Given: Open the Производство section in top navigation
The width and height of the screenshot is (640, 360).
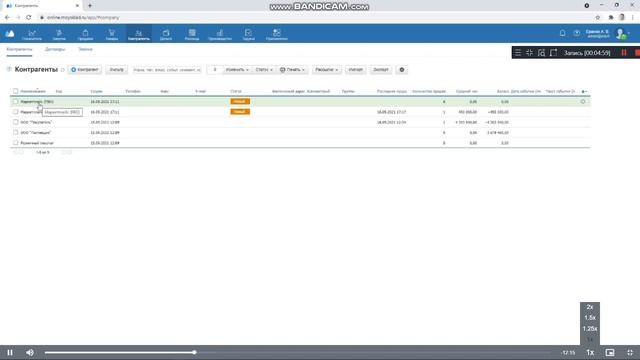Looking at the screenshot, I should pos(220,34).
